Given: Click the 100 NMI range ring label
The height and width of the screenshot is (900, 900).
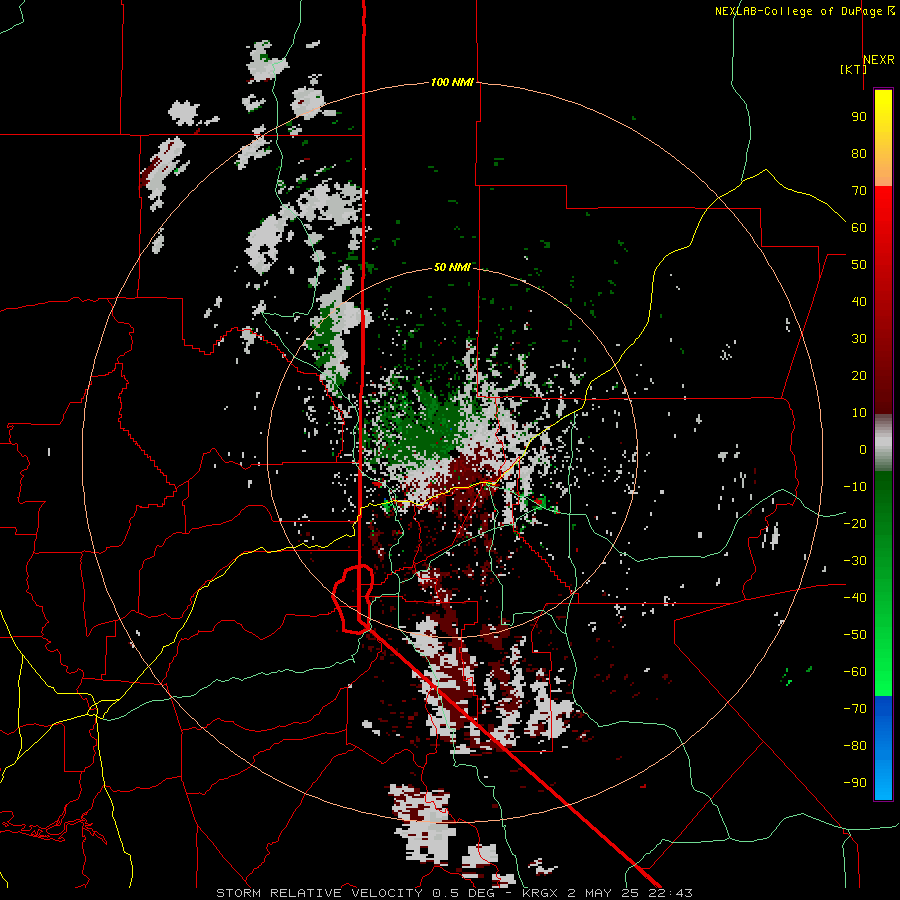Looking at the screenshot, I should coord(452,83).
